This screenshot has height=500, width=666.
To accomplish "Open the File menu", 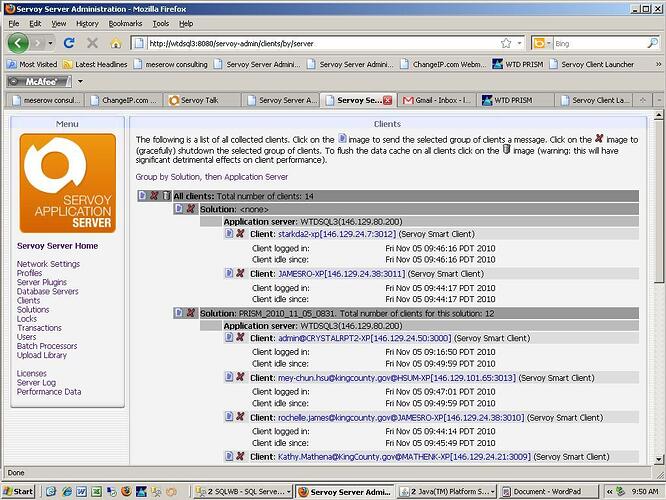I will [14, 23].
